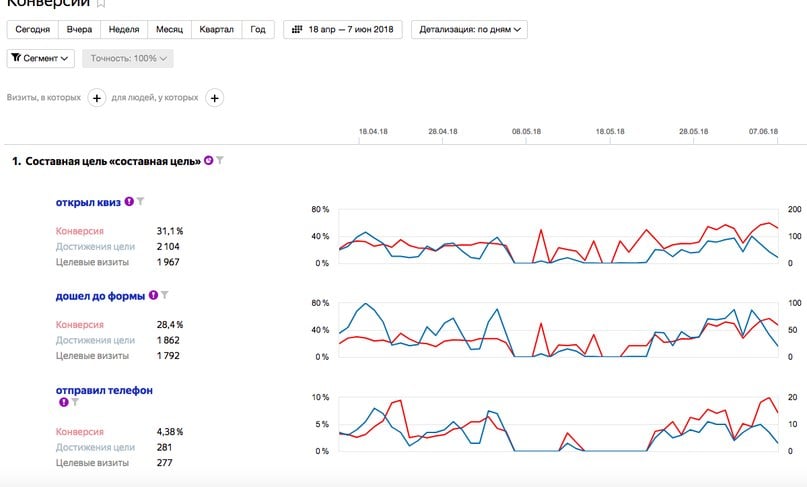Image resolution: width=807 pixels, height=487 pixels.
Task: Open the "отправил телефон" goal link
Action: (x=104, y=390)
